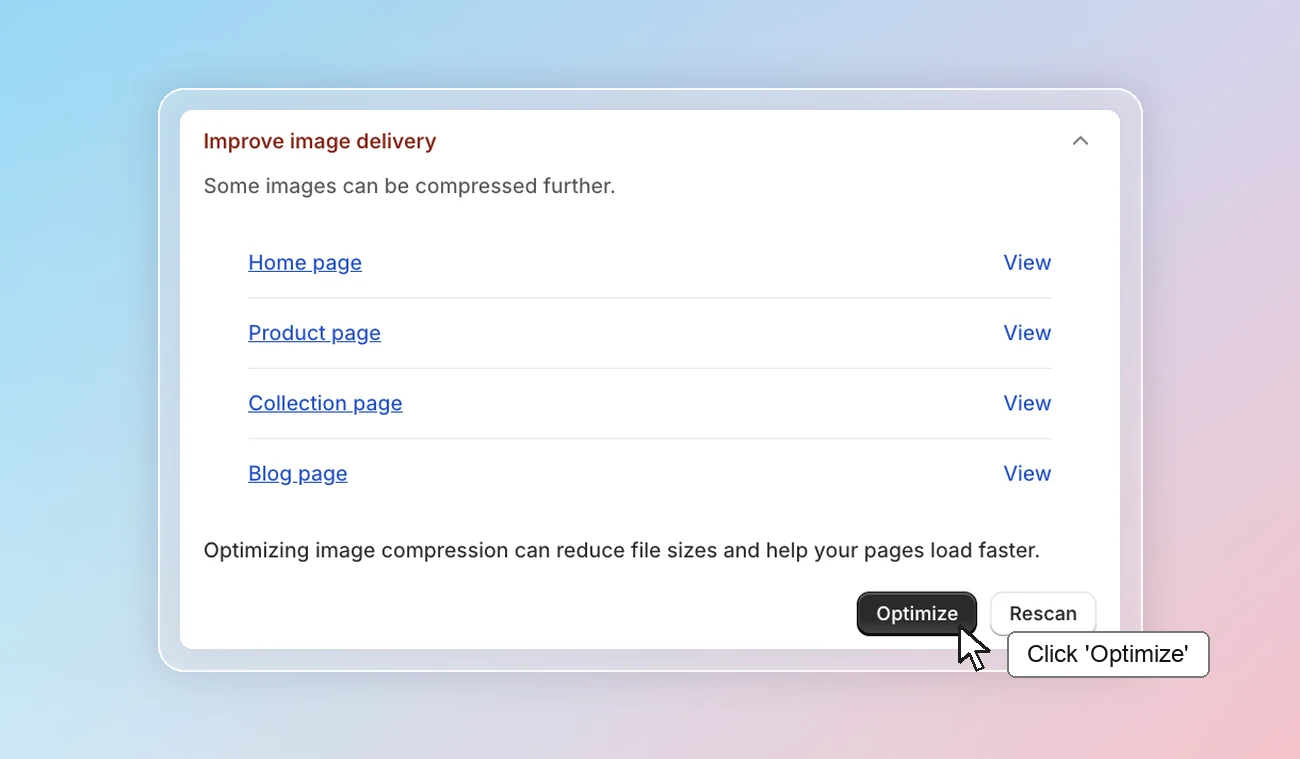This screenshot has width=1300, height=759.
Task: Open the Product page link
Action: pos(314,333)
